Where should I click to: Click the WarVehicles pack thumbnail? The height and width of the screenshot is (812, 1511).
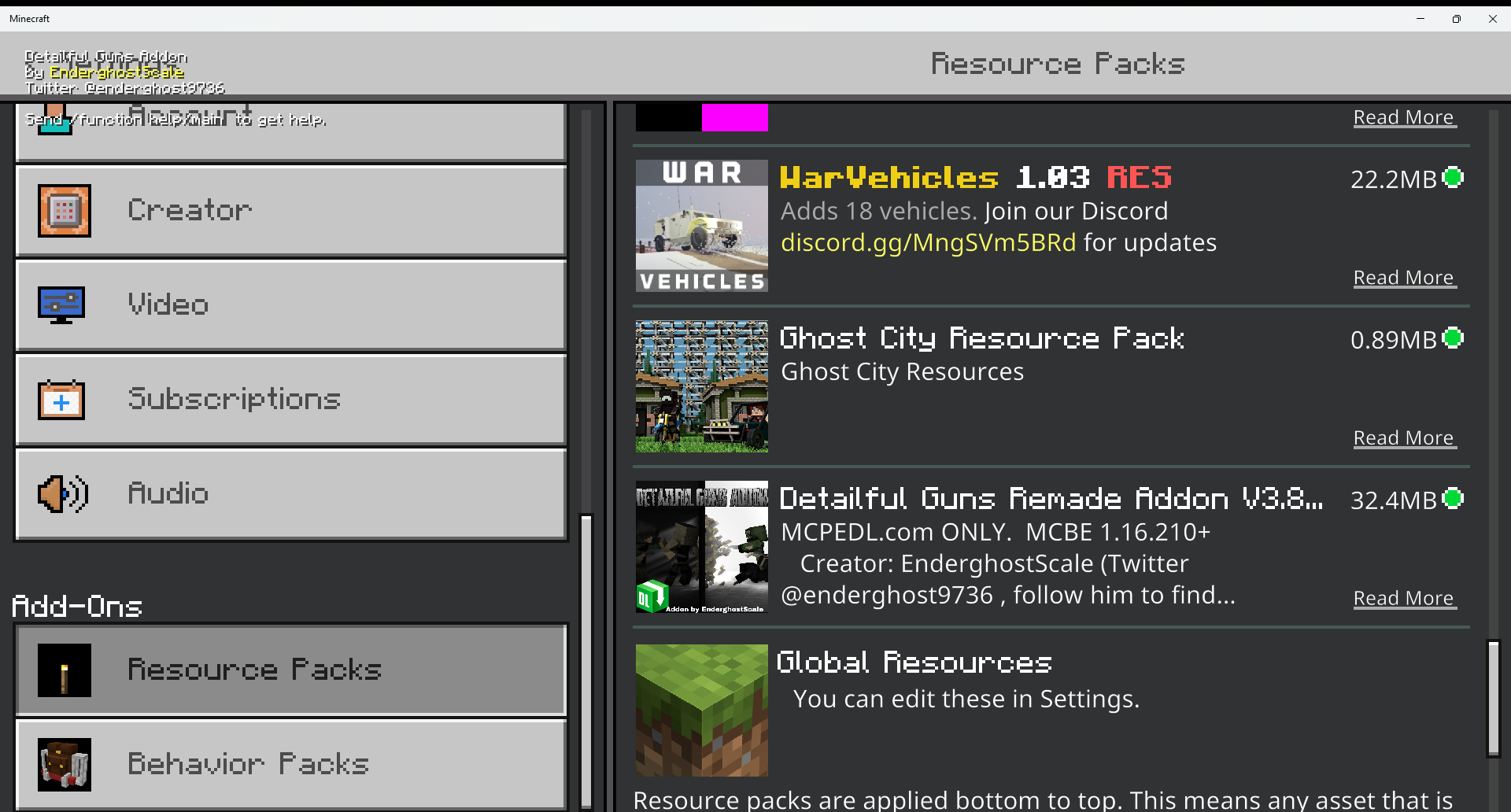pyautogui.click(x=702, y=226)
